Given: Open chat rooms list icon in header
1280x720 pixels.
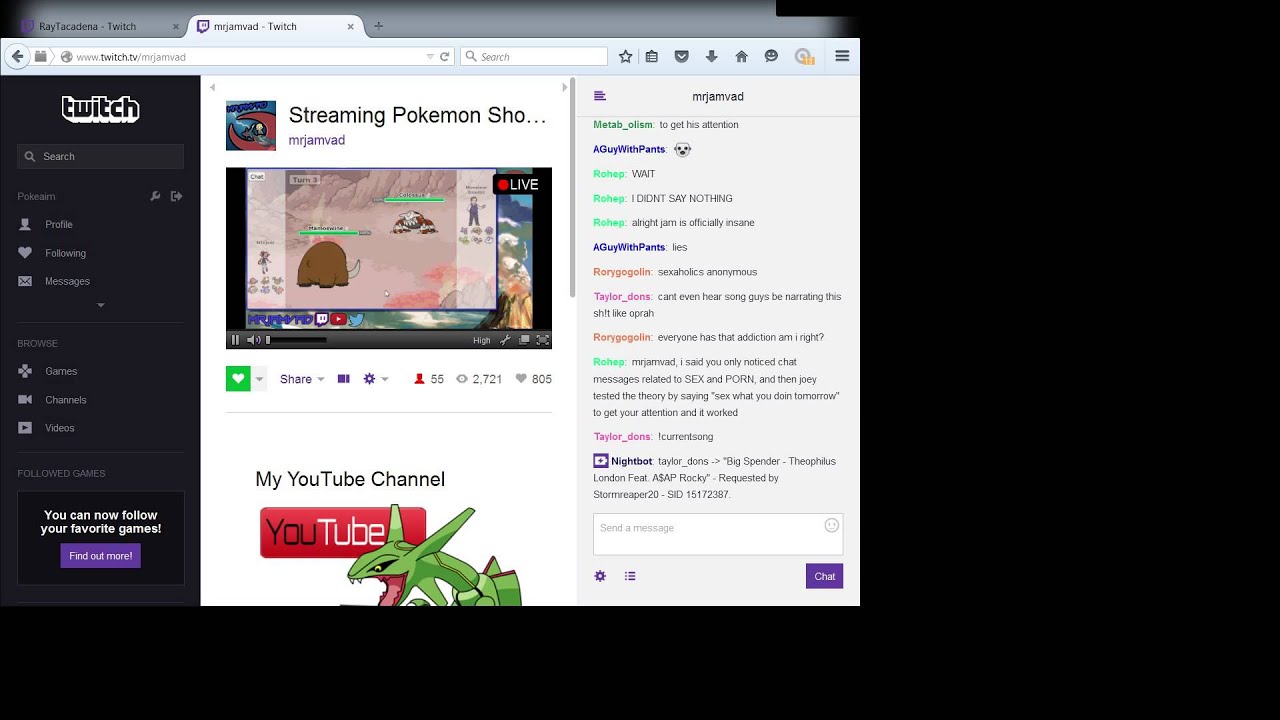Looking at the screenshot, I should pyautogui.click(x=600, y=96).
